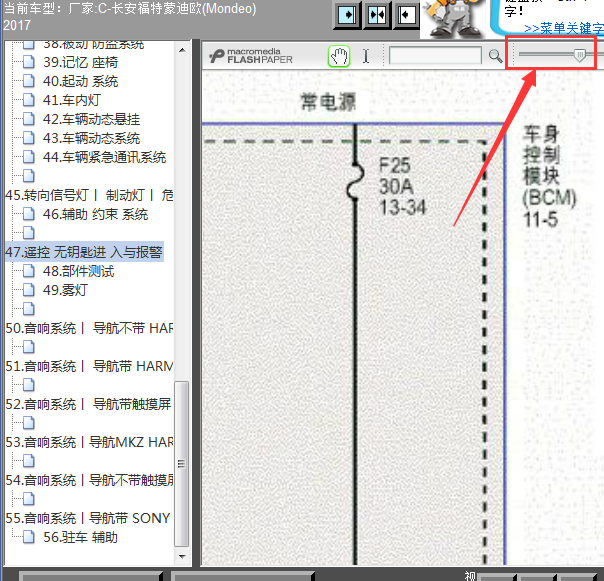Viewport: 604px width, 581px height.
Task: Open tree item 45.转向信号灯
Action: coord(89,195)
